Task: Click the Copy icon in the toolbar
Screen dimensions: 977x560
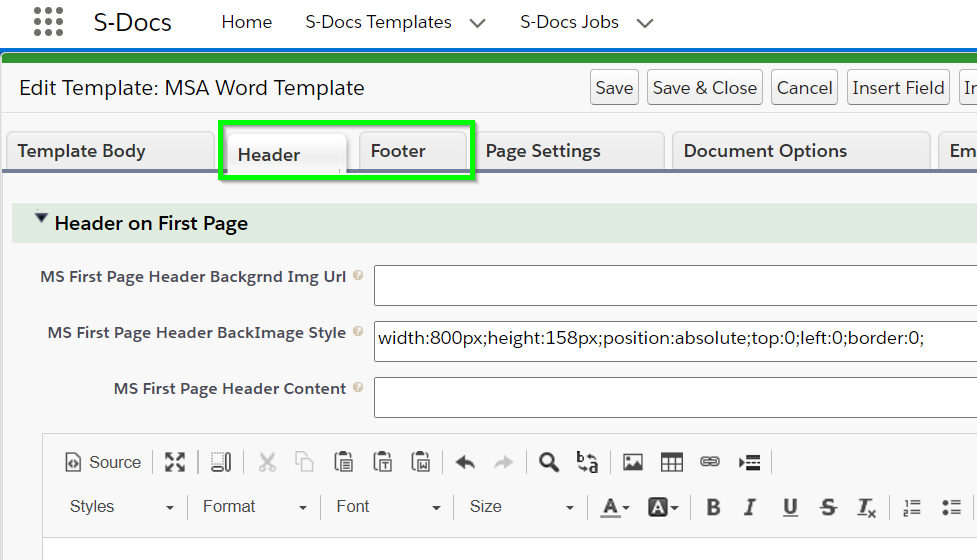Action: 305,462
